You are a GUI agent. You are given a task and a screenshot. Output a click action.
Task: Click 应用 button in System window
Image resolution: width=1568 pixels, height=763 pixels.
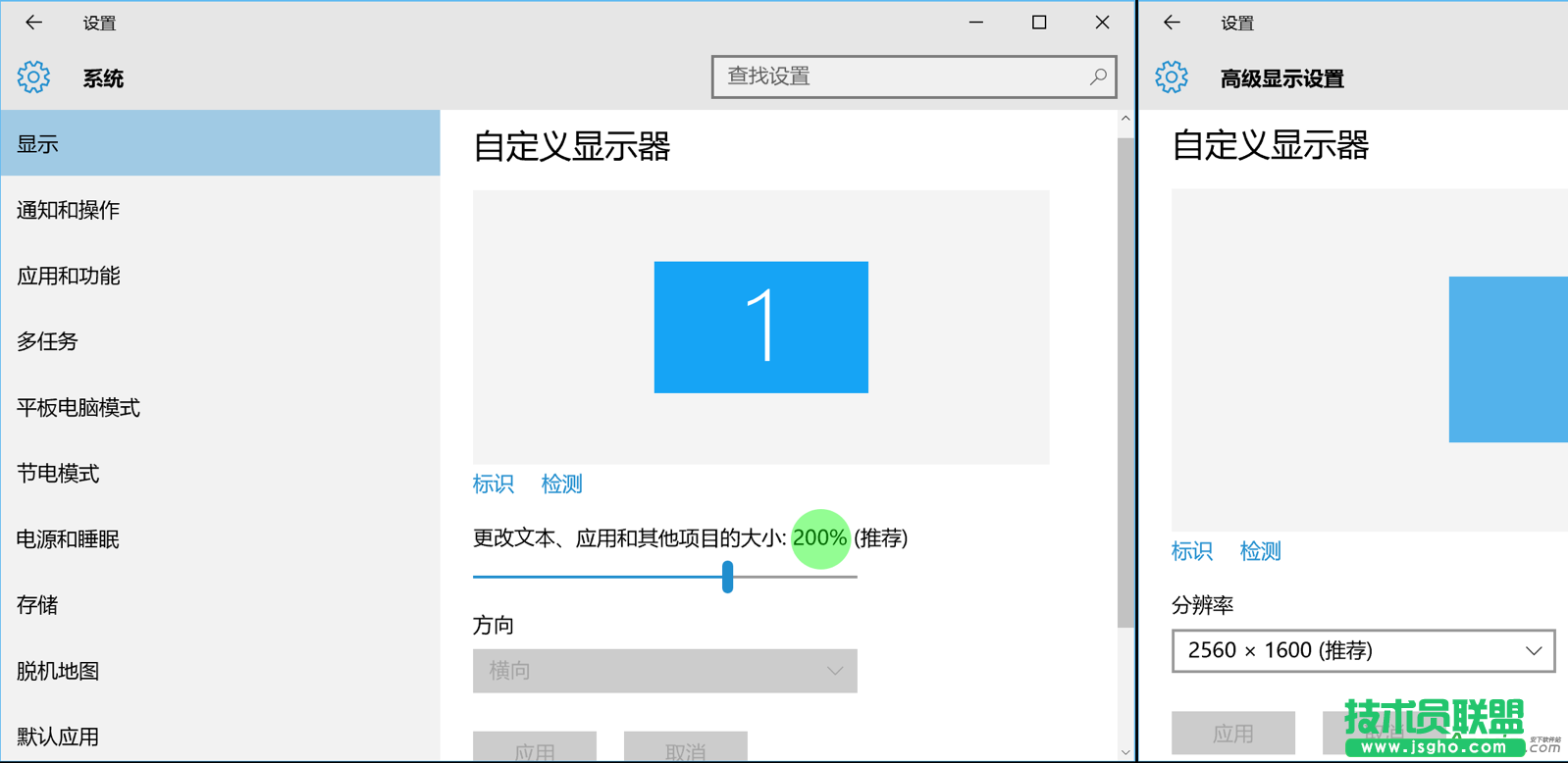[x=535, y=747]
